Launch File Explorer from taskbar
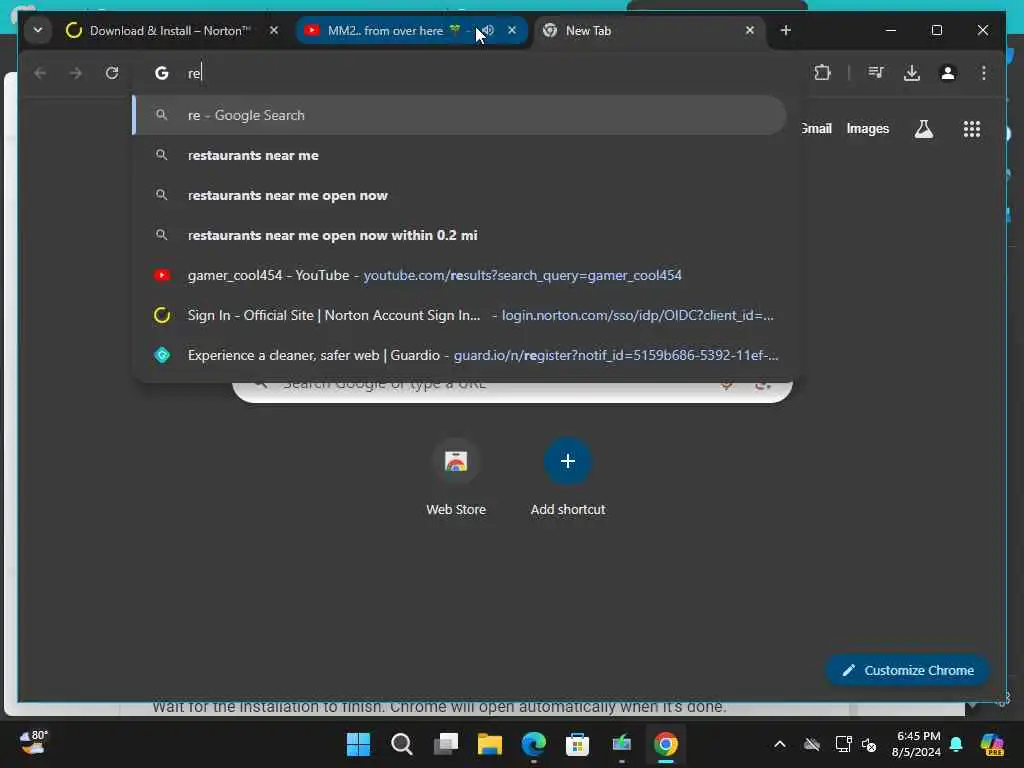This screenshot has height=768, width=1024. click(489, 744)
